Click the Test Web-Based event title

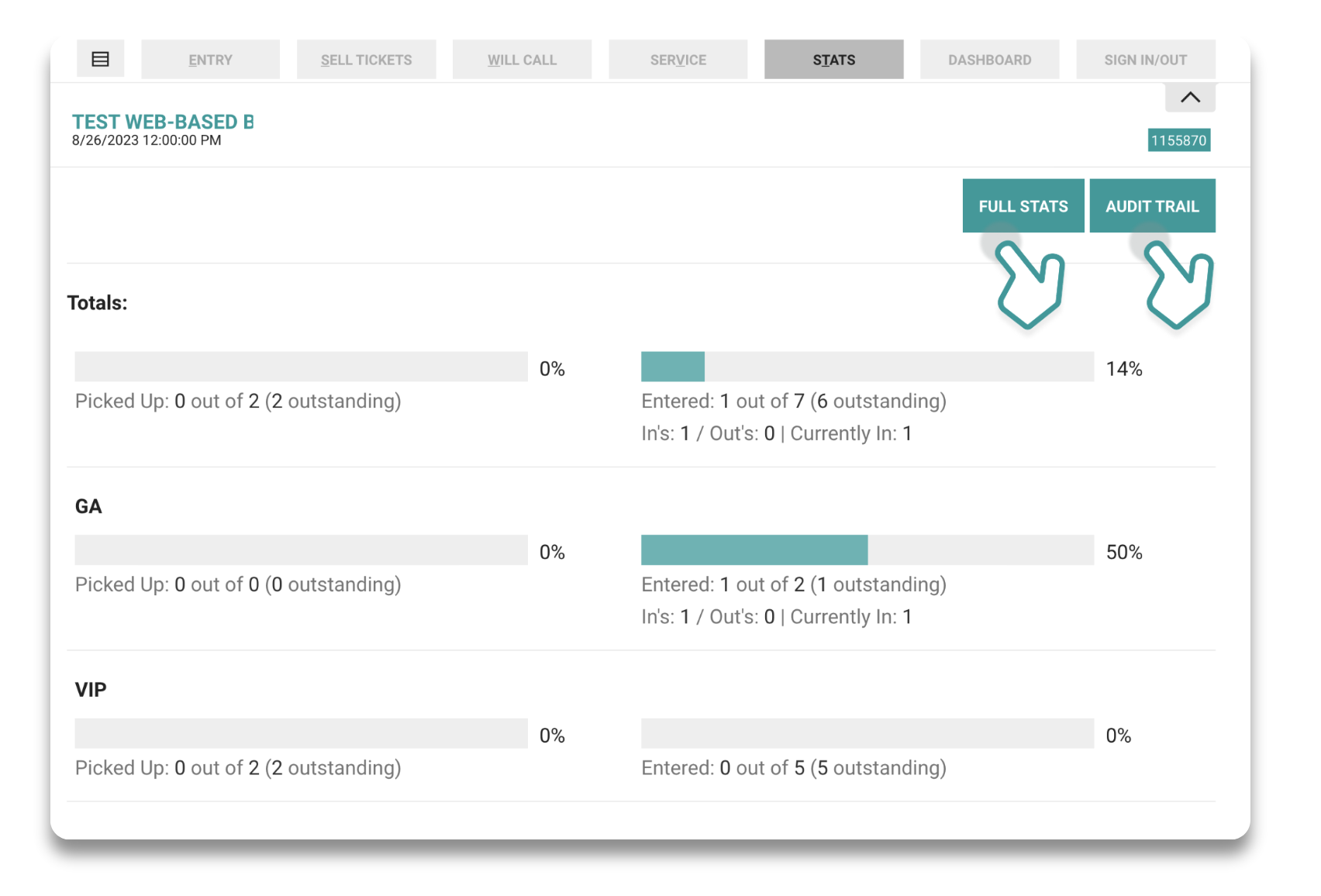click(x=163, y=122)
